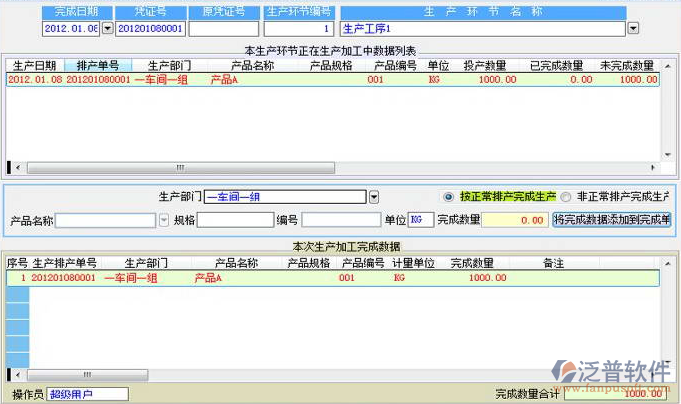Click the 操作员 field showing 超级用户
This screenshot has height=404, width=681.
pos(88,394)
